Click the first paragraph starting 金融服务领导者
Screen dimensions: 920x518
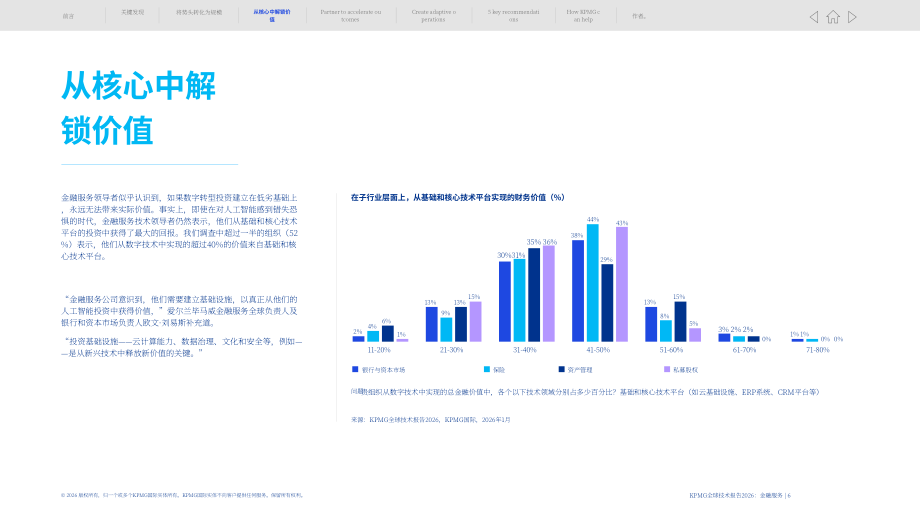tap(180, 227)
